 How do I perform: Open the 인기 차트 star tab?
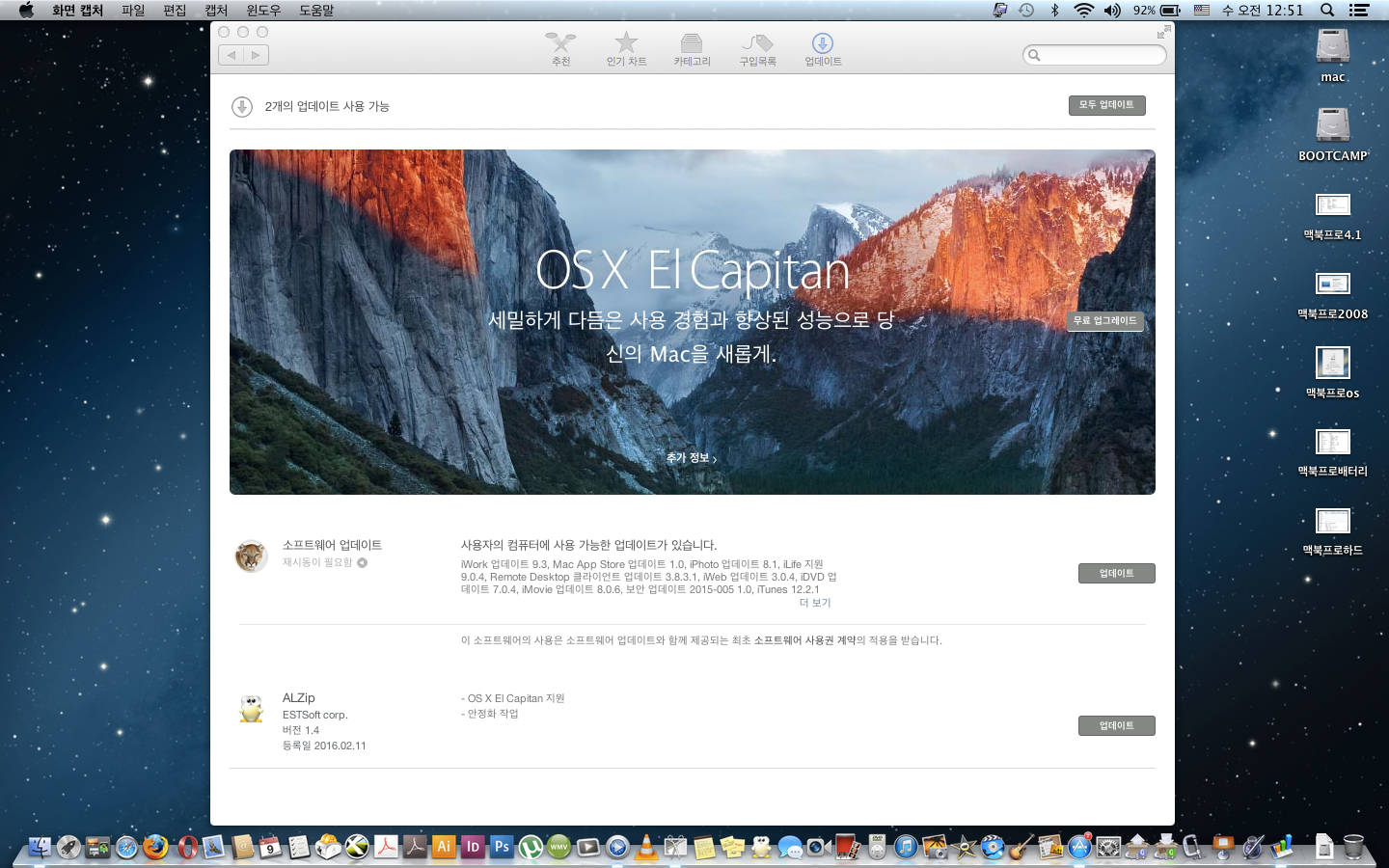coord(626,48)
